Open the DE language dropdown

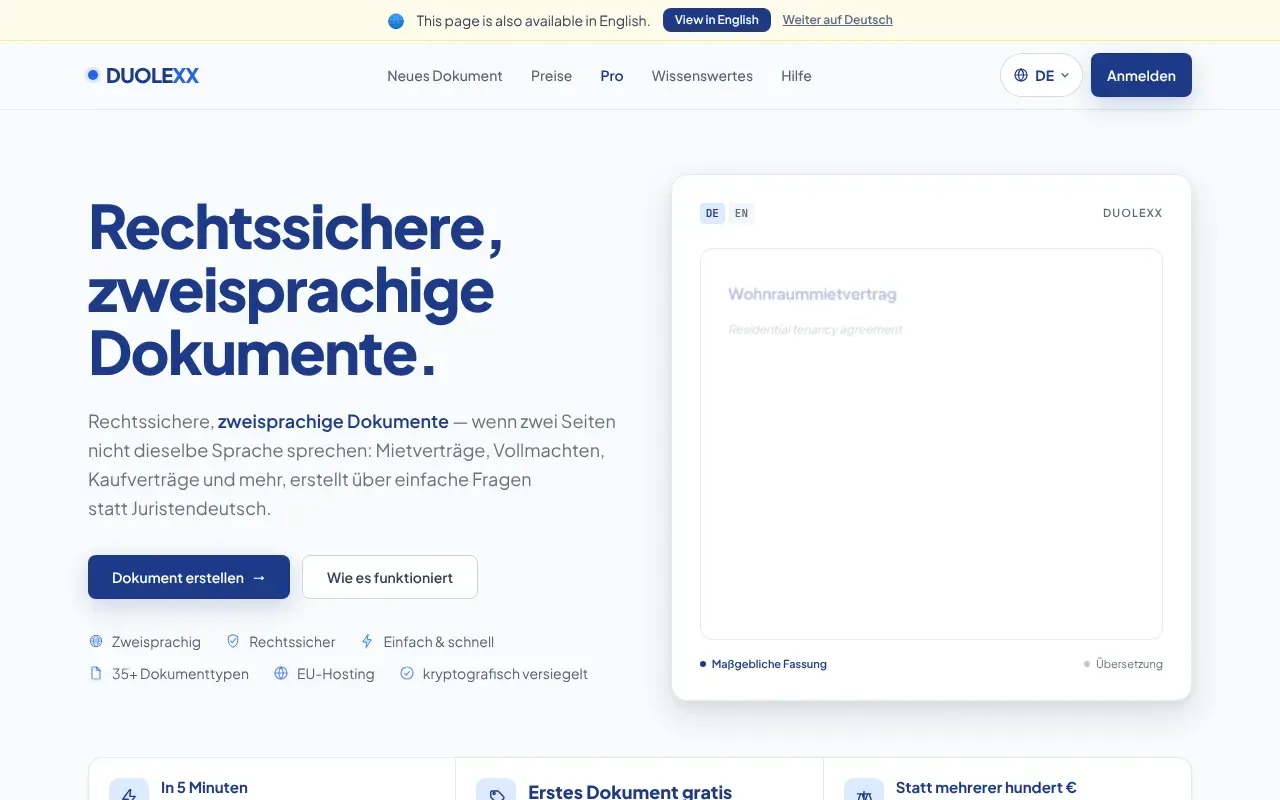(x=1041, y=75)
